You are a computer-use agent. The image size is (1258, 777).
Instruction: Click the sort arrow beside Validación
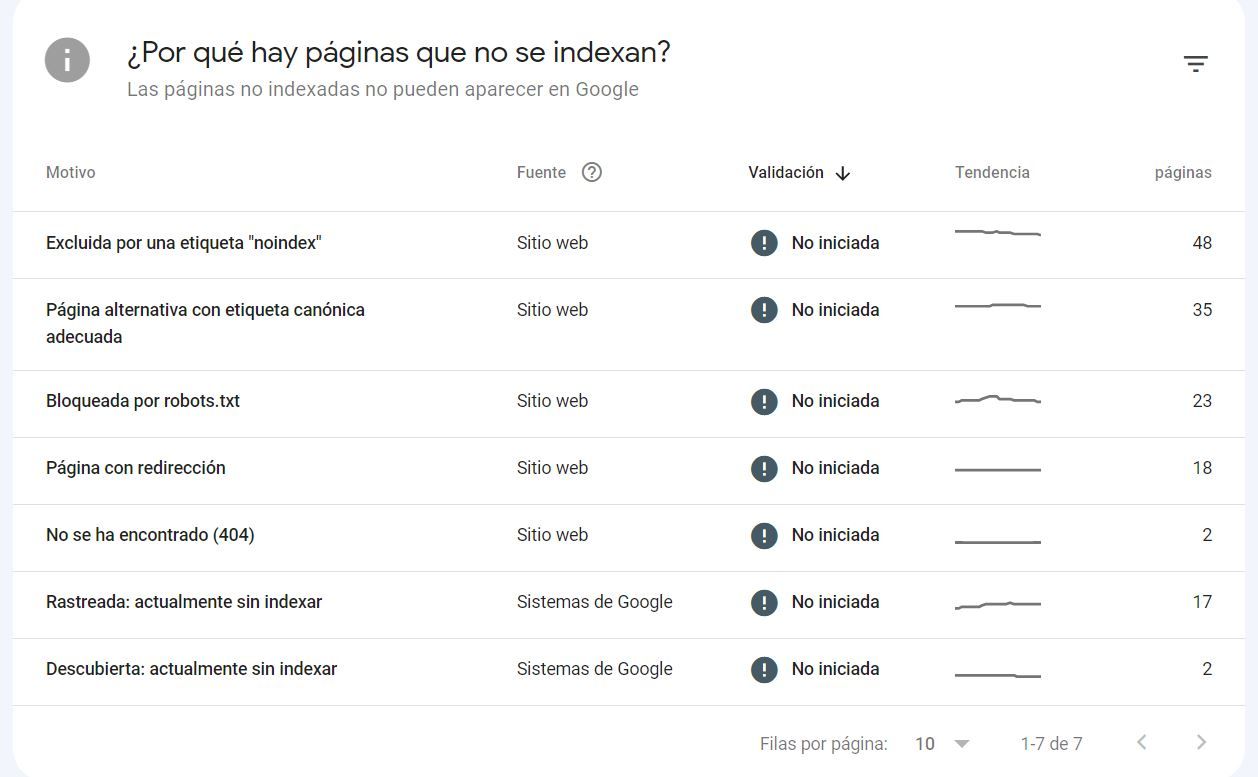click(x=843, y=173)
